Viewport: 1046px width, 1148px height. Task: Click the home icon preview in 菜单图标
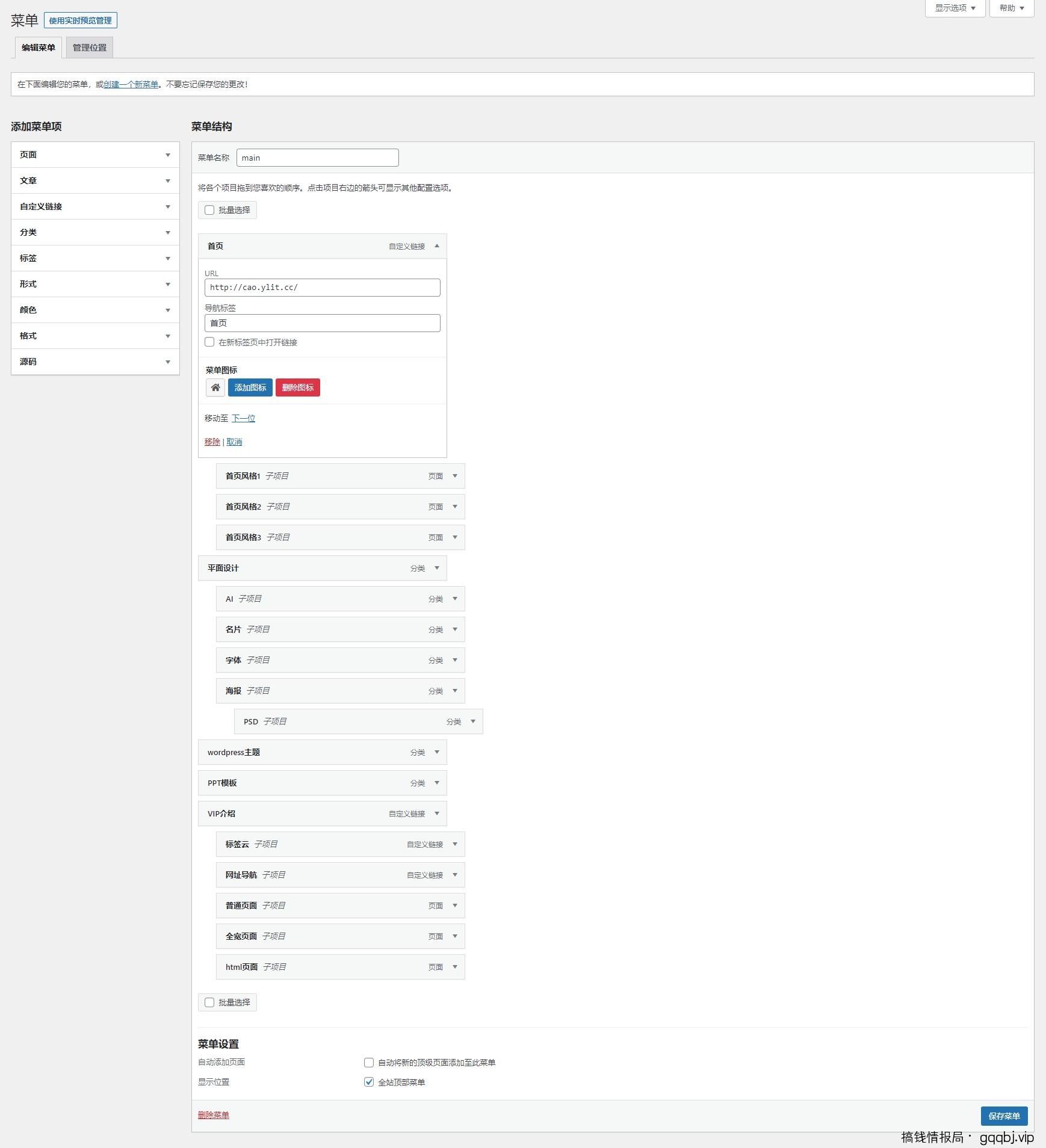(x=215, y=387)
